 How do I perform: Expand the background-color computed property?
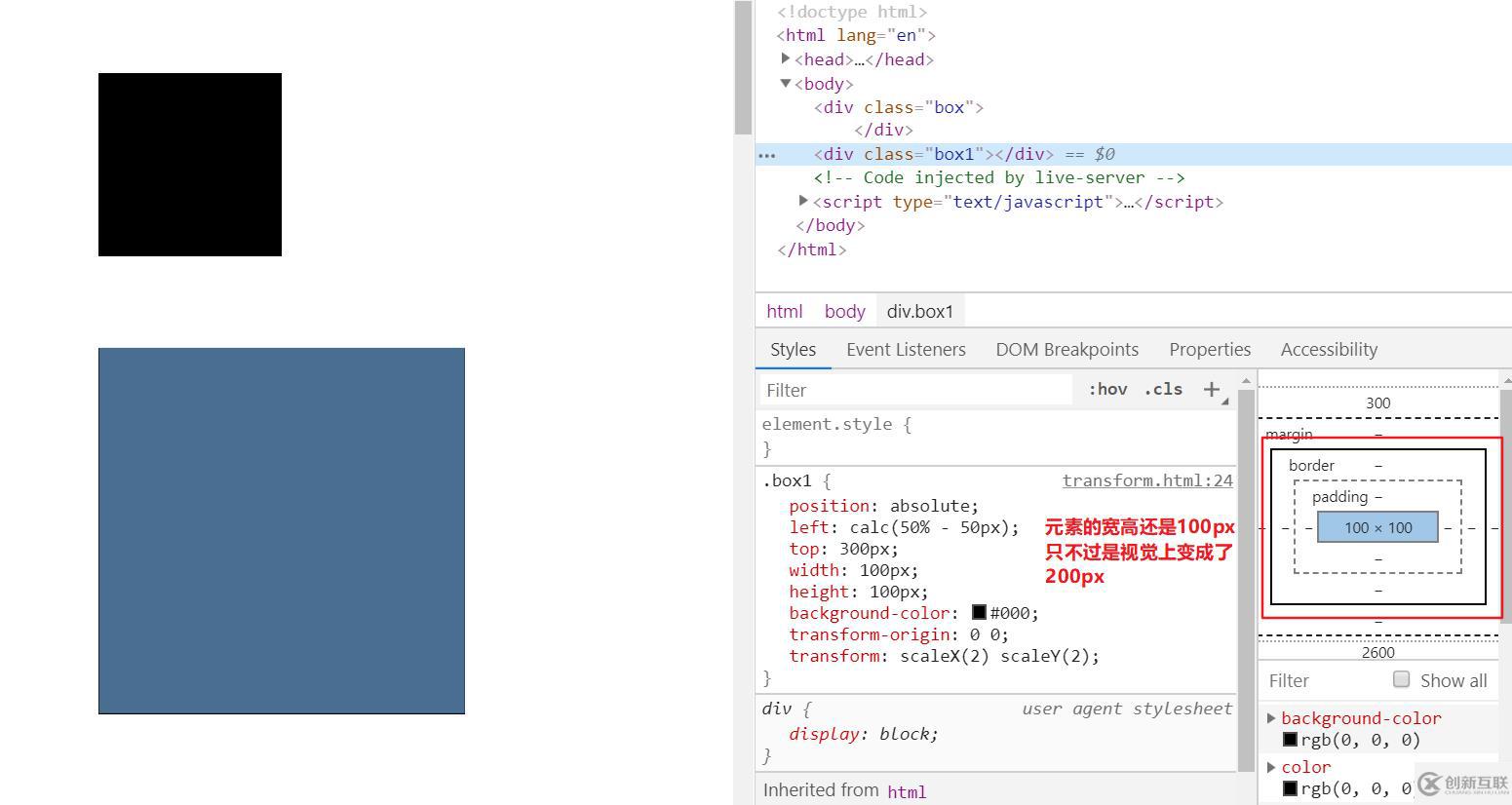[x=1272, y=717]
